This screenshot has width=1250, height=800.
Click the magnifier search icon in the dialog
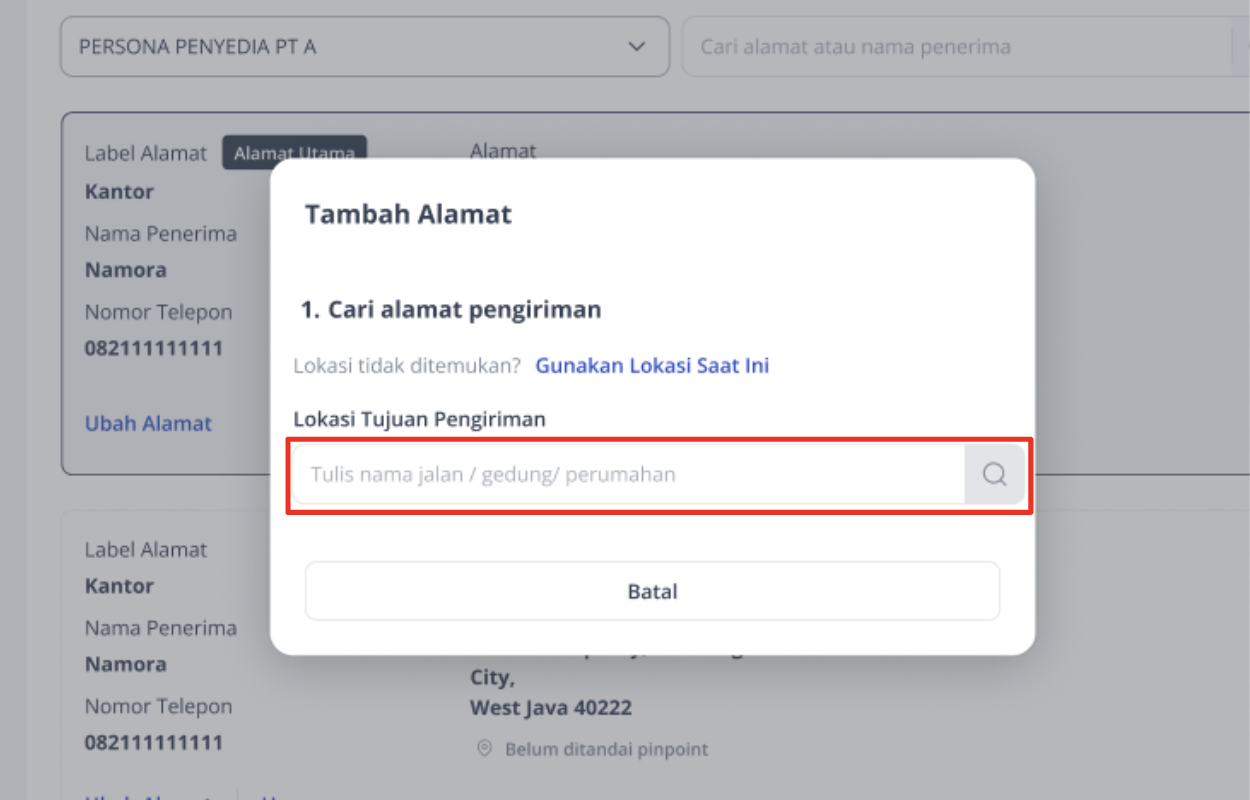[x=994, y=474]
